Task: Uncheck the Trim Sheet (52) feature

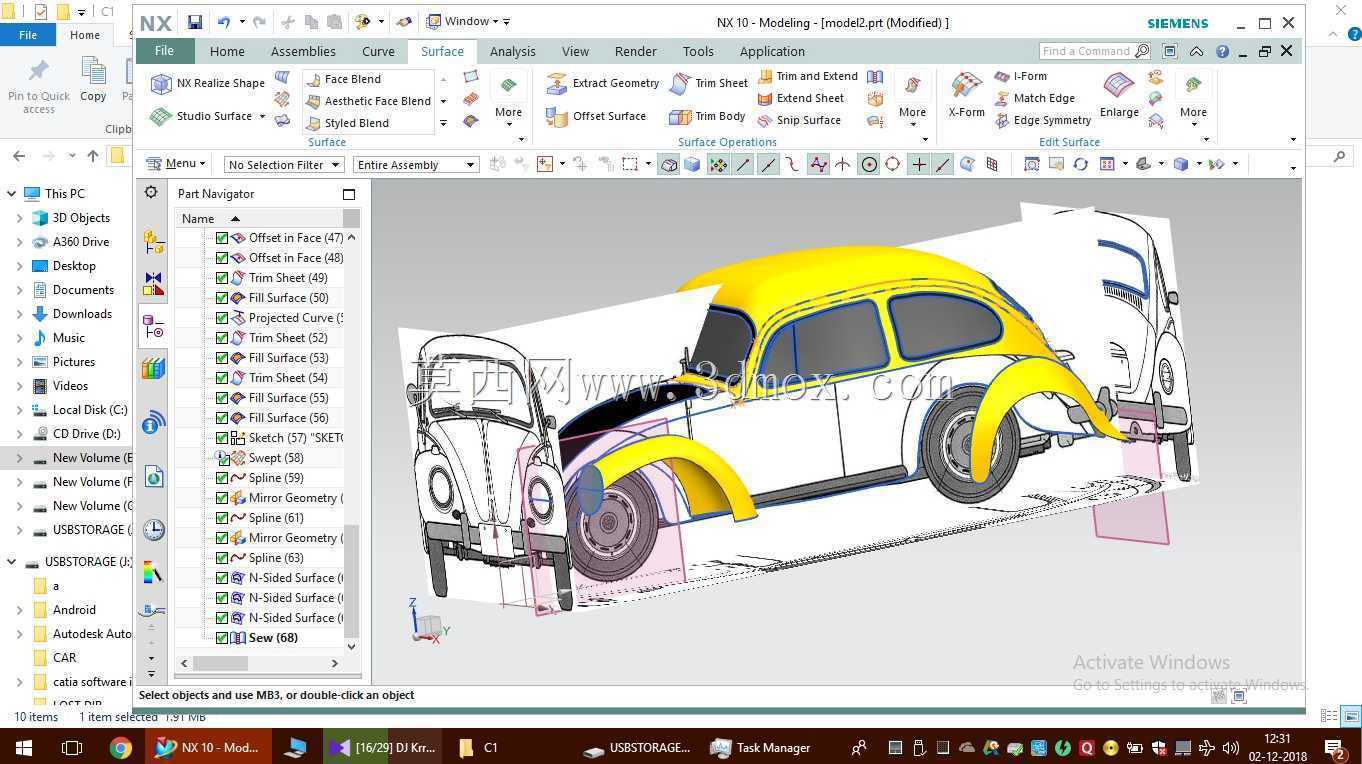Action: tap(222, 338)
